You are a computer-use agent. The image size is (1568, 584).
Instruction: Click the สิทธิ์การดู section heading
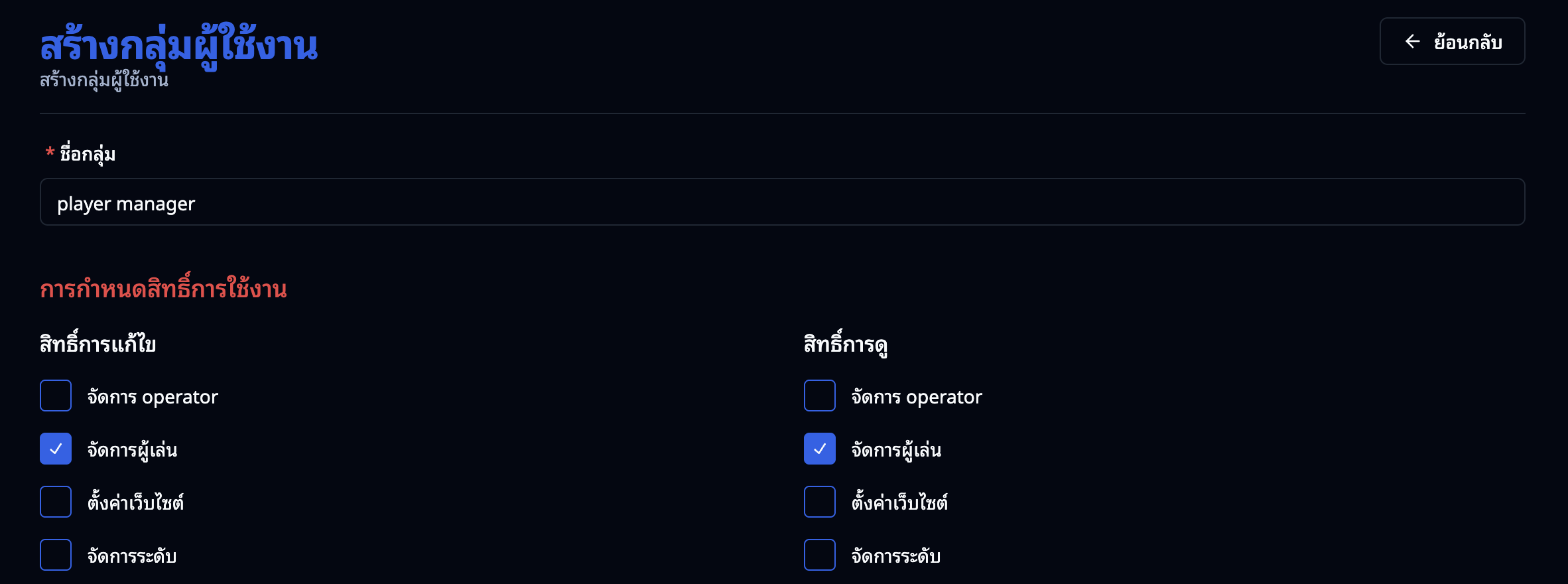pyautogui.click(x=845, y=344)
